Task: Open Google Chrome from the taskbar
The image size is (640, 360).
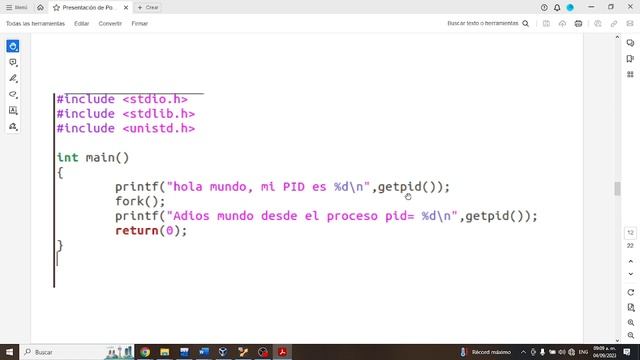Action: point(145,352)
